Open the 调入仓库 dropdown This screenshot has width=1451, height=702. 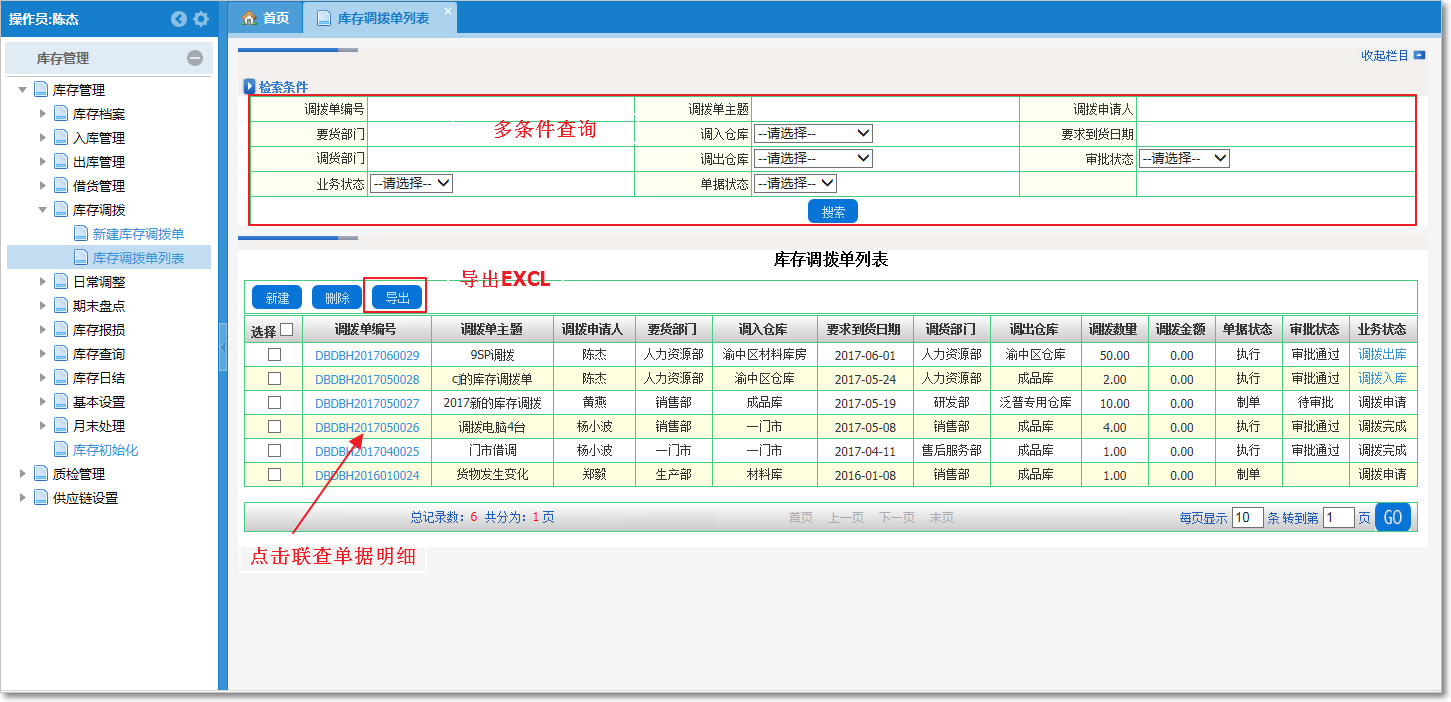pyautogui.click(x=813, y=133)
